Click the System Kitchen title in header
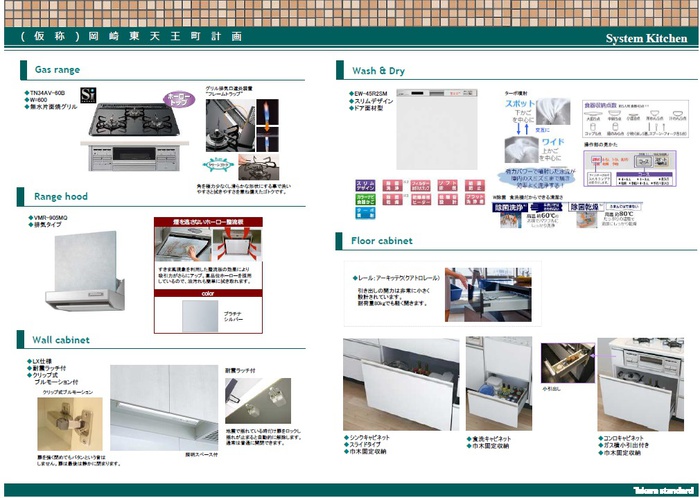Image resolution: width=700 pixels, height=498 pixels. (646, 38)
